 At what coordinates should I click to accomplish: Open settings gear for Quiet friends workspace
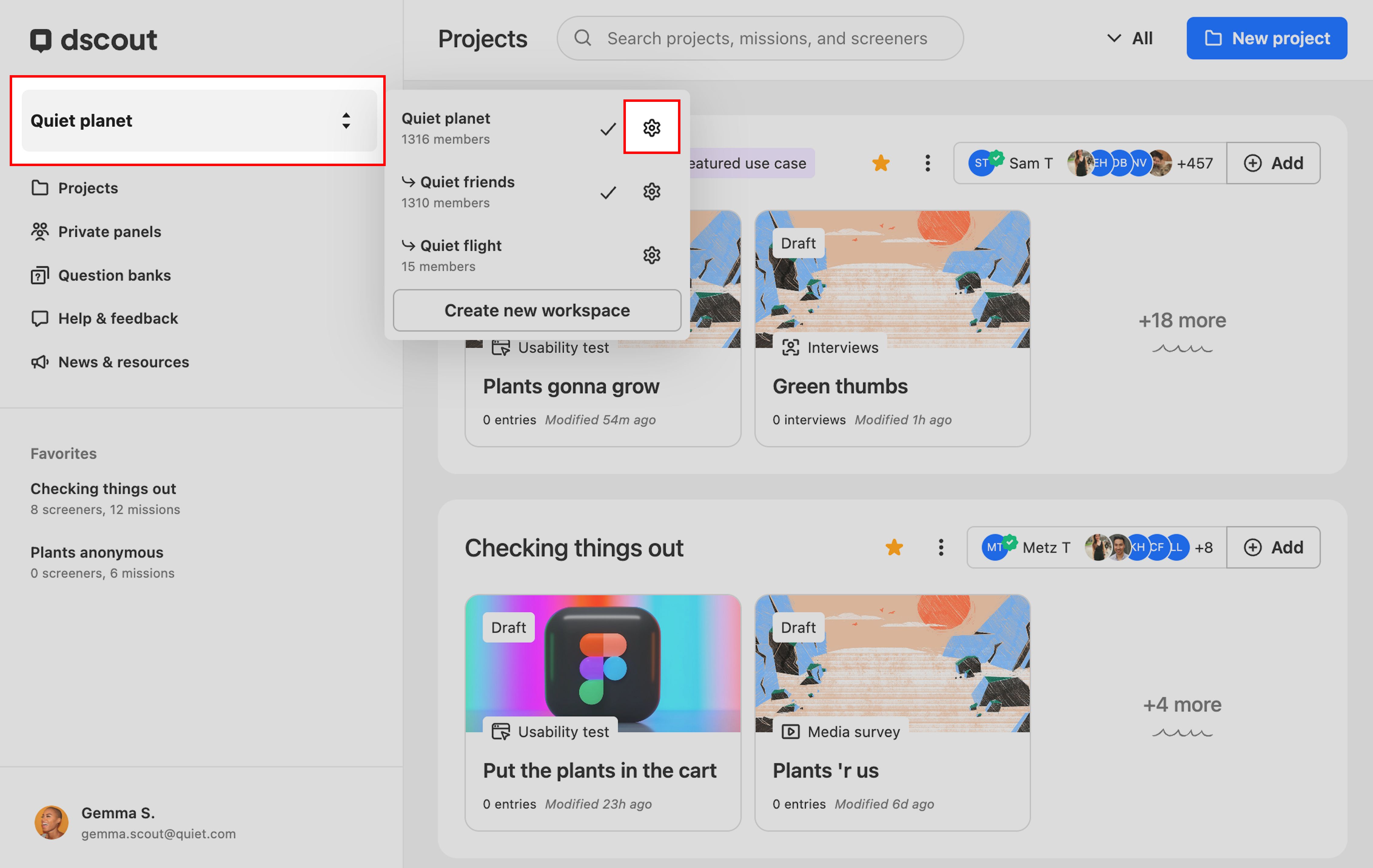coord(651,192)
